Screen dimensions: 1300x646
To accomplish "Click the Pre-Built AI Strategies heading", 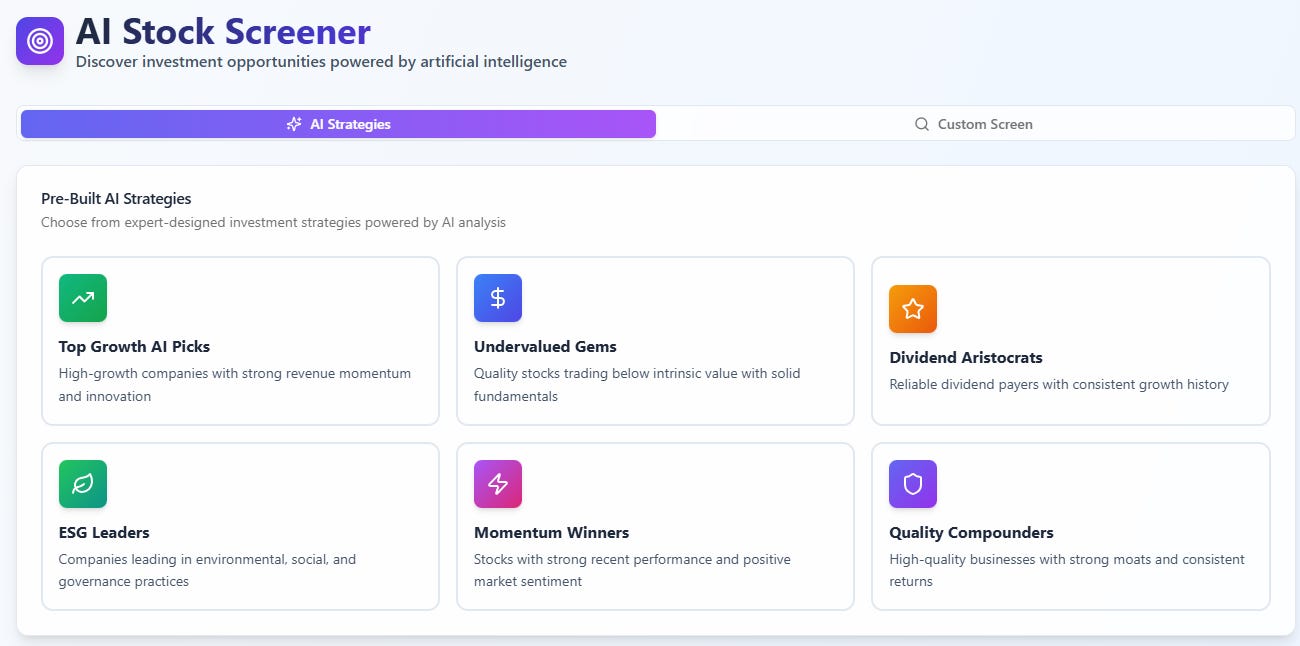I will [116, 199].
